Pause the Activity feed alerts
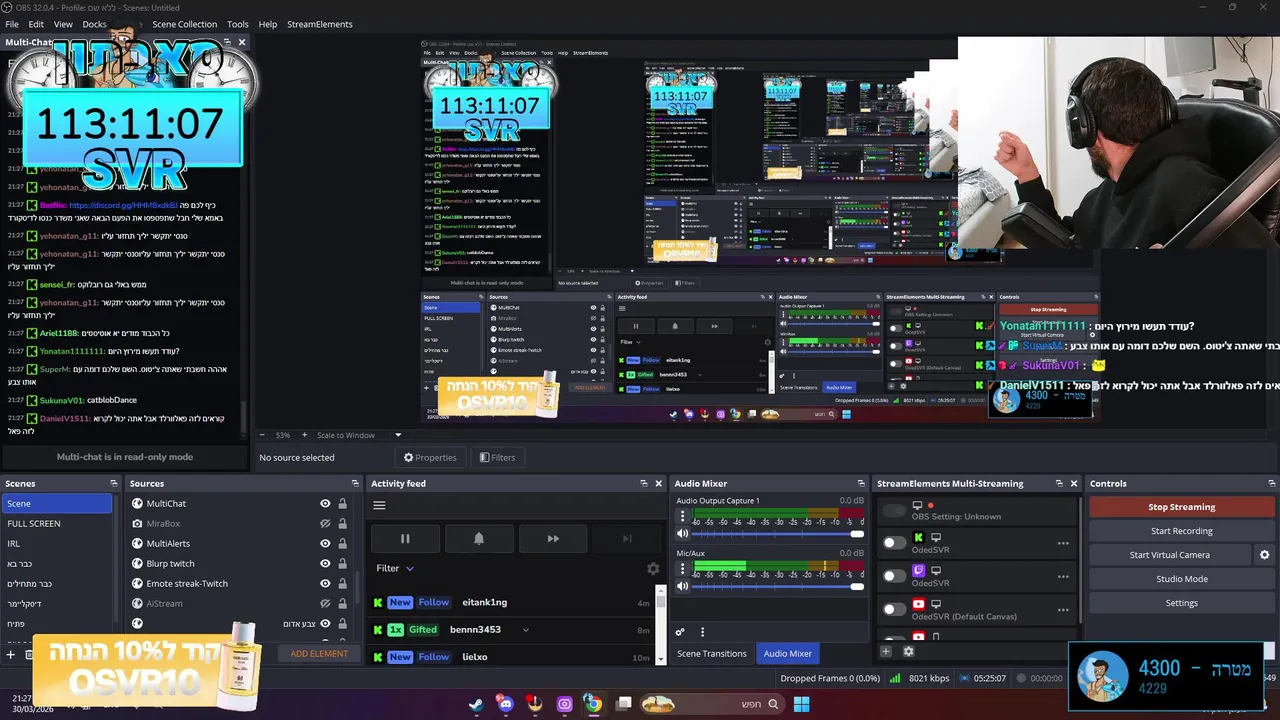Viewport: 1280px width, 720px height. point(405,538)
